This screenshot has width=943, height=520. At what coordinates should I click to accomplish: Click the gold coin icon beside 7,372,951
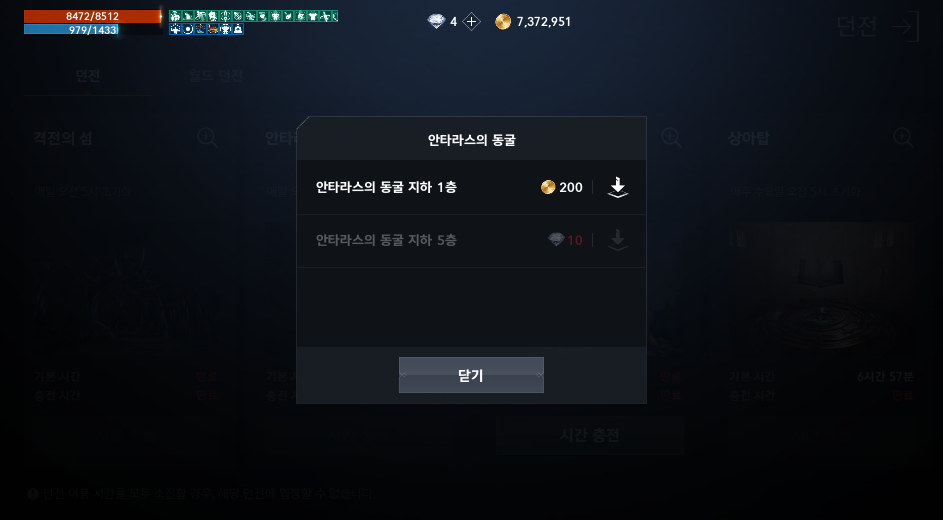pos(503,22)
